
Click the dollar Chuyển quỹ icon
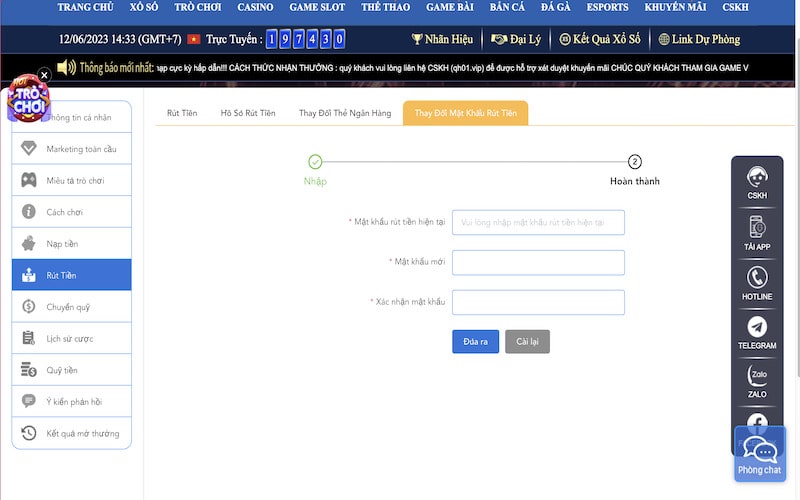click(29, 307)
